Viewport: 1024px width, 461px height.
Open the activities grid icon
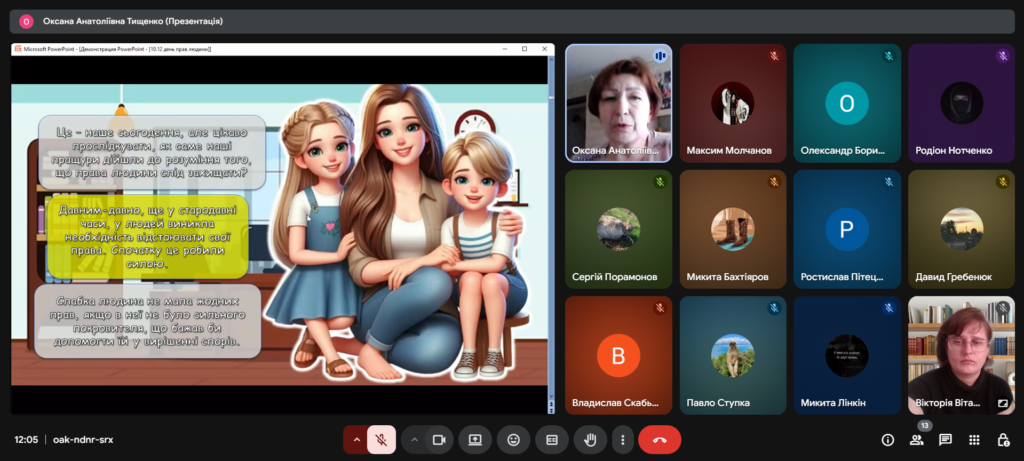coord(974,439)
